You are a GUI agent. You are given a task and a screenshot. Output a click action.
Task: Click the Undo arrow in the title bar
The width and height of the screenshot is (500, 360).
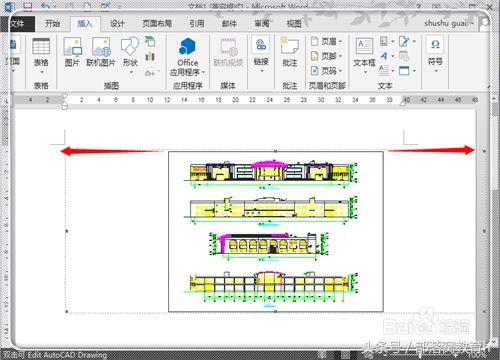(46, 6)
